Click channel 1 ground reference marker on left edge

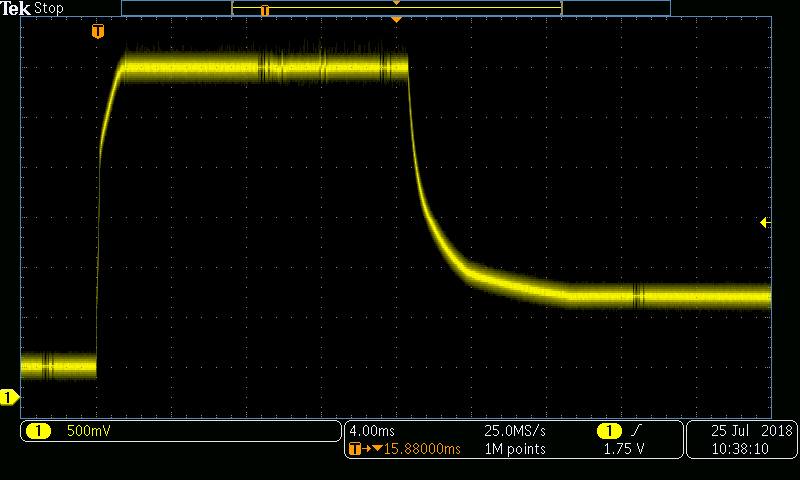(x=9, y=398)
